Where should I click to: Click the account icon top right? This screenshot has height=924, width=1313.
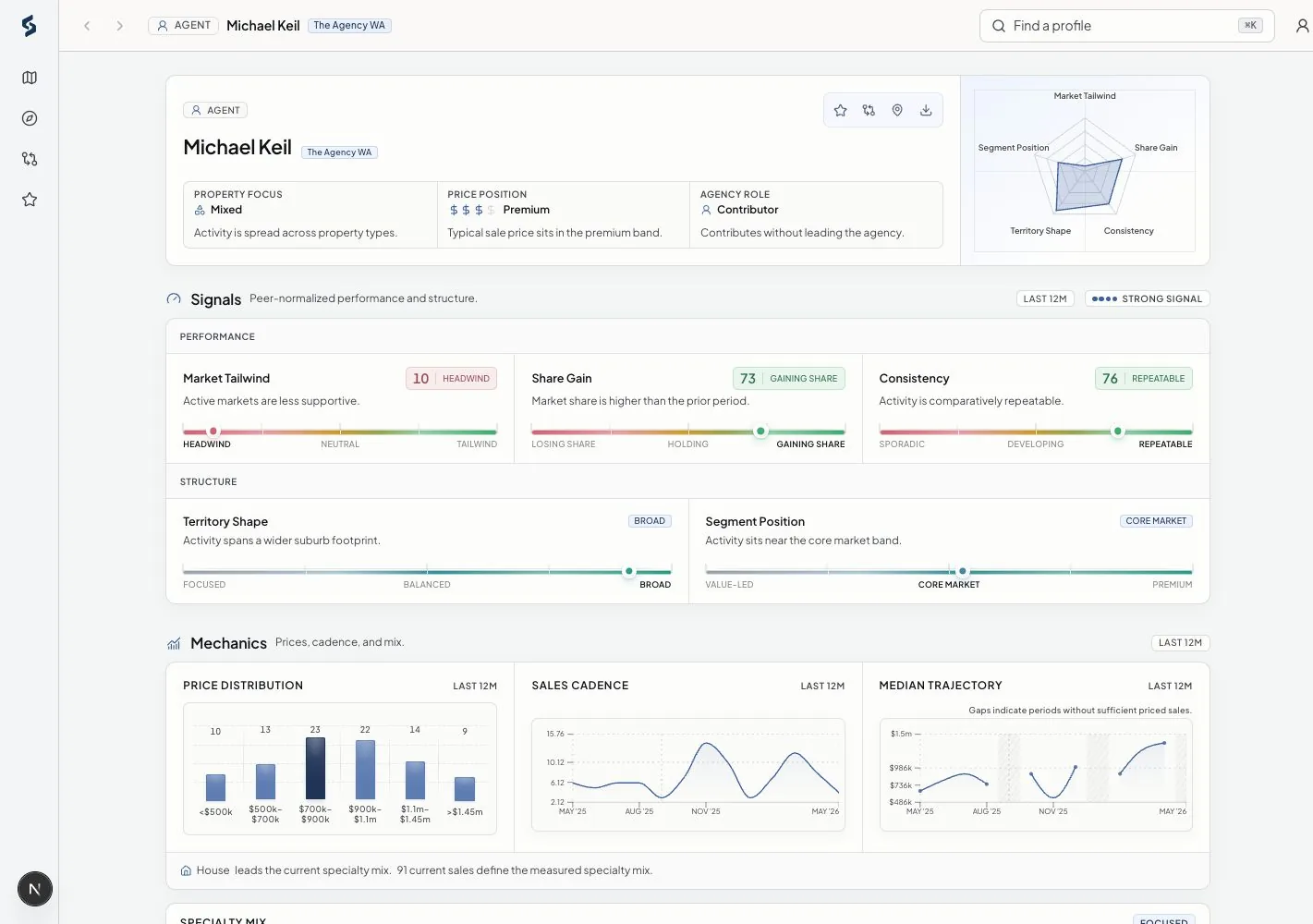1303,26
